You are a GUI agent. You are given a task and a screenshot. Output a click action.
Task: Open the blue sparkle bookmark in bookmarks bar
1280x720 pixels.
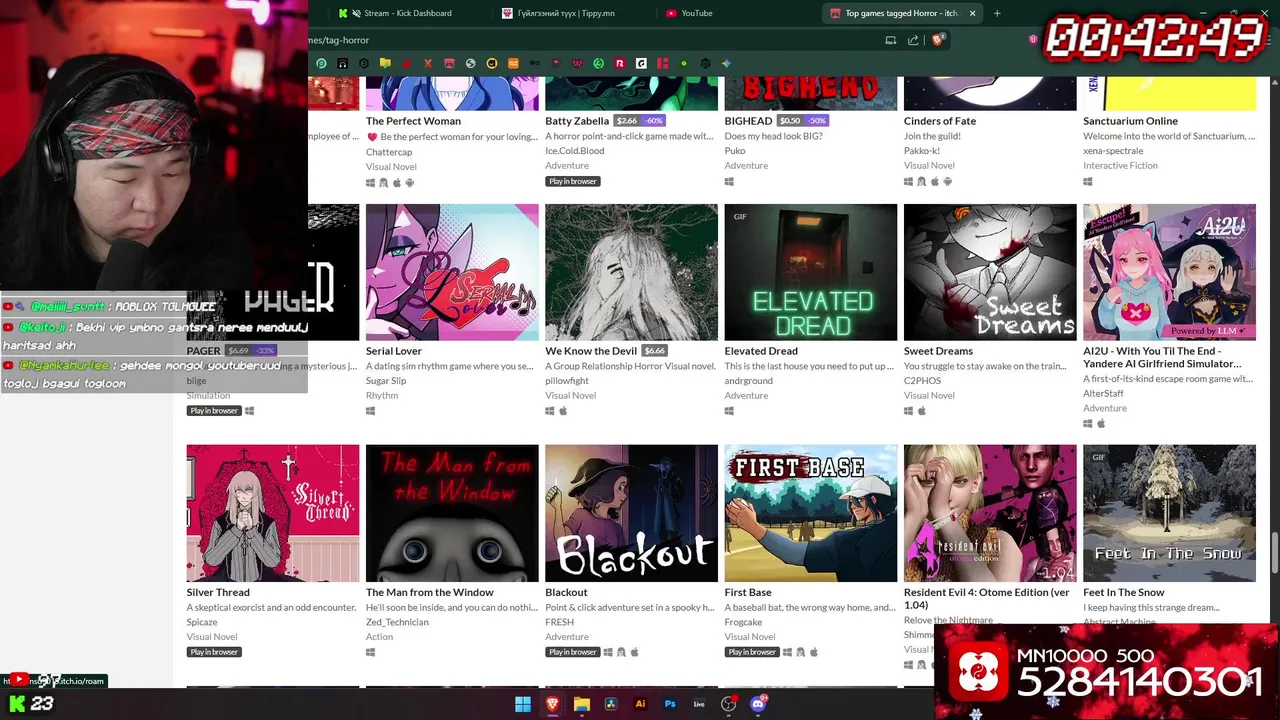tap(727, 63)
